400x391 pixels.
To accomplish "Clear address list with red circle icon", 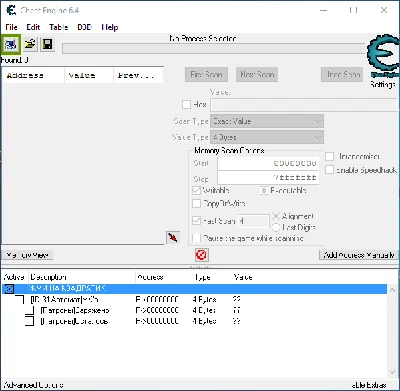I will coord(202,255).
